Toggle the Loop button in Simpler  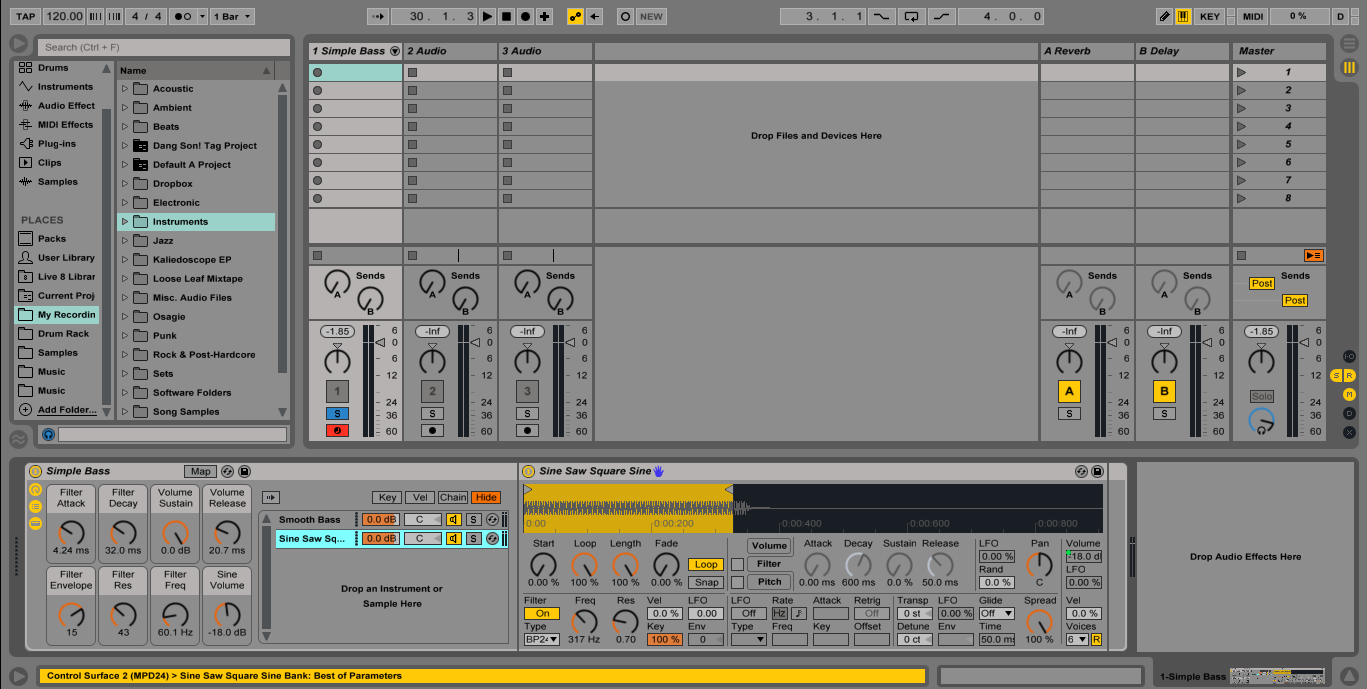tap(705, 565)
